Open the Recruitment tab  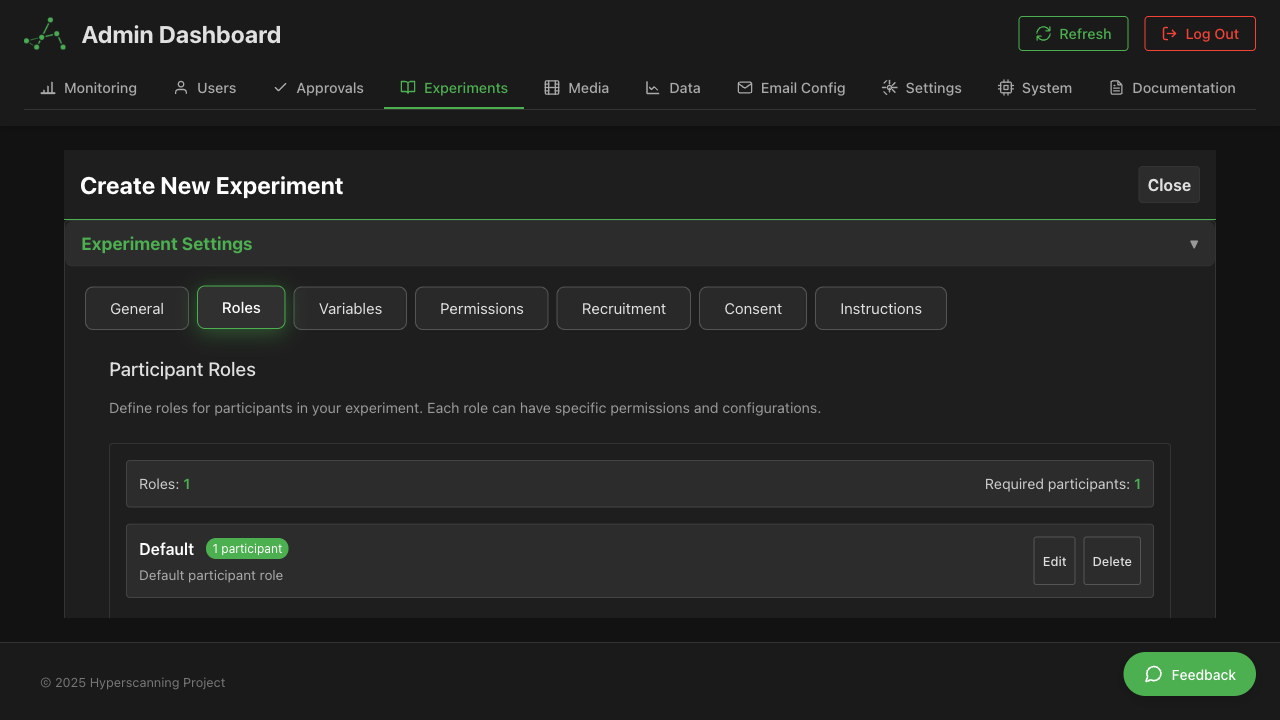[623, 308]
